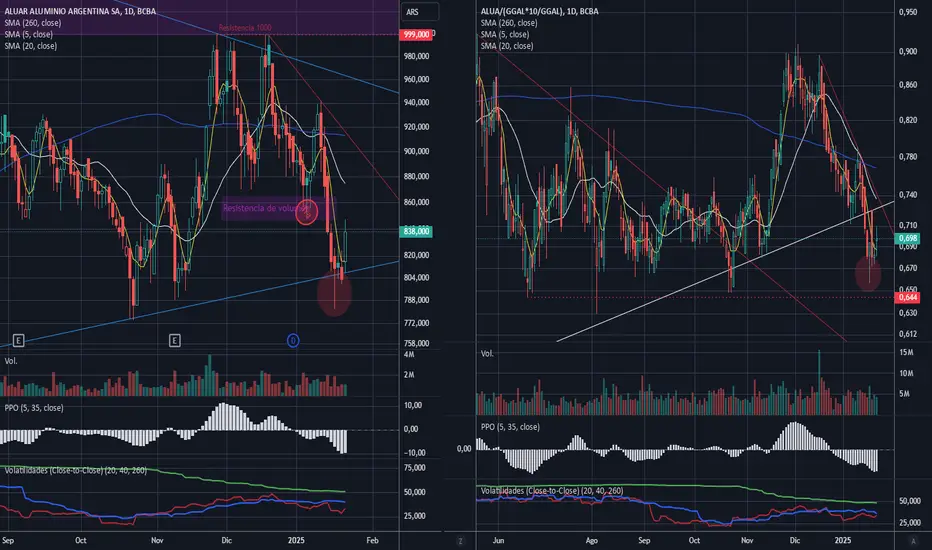The width and height of the screenshot is (932, 550).
Task: Click the Sep label on left time axis
Action: click(x=8, y=540)
